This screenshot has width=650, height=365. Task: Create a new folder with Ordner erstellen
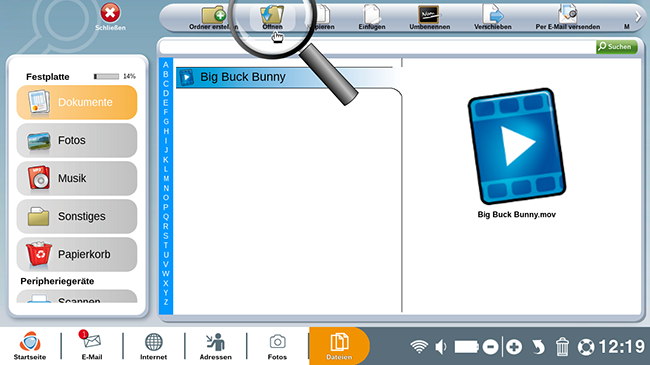click(213, 17)
